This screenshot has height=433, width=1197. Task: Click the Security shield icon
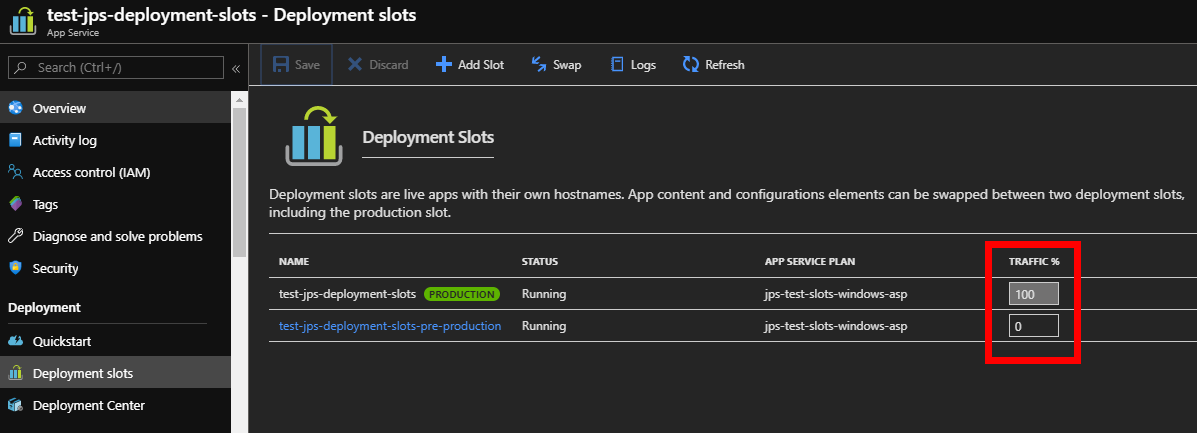15,268
